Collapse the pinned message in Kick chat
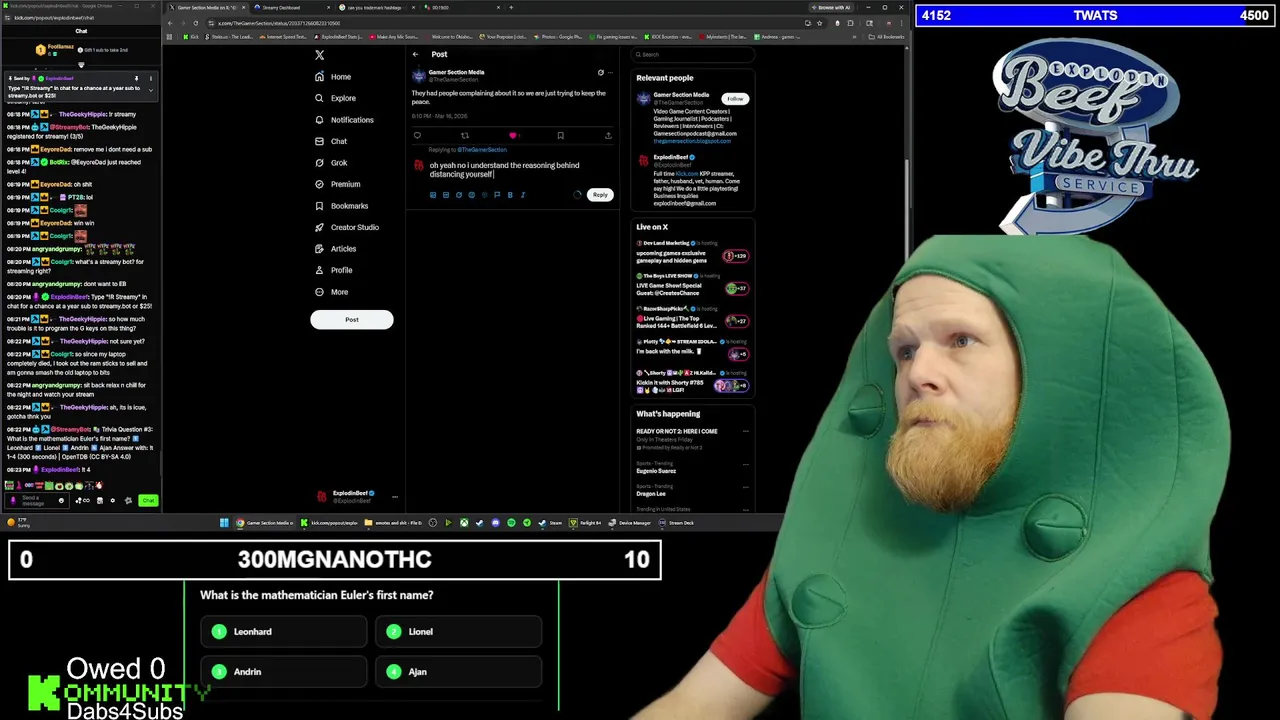This screenshot has height=720, width=1280. click(x=151, y=90)
